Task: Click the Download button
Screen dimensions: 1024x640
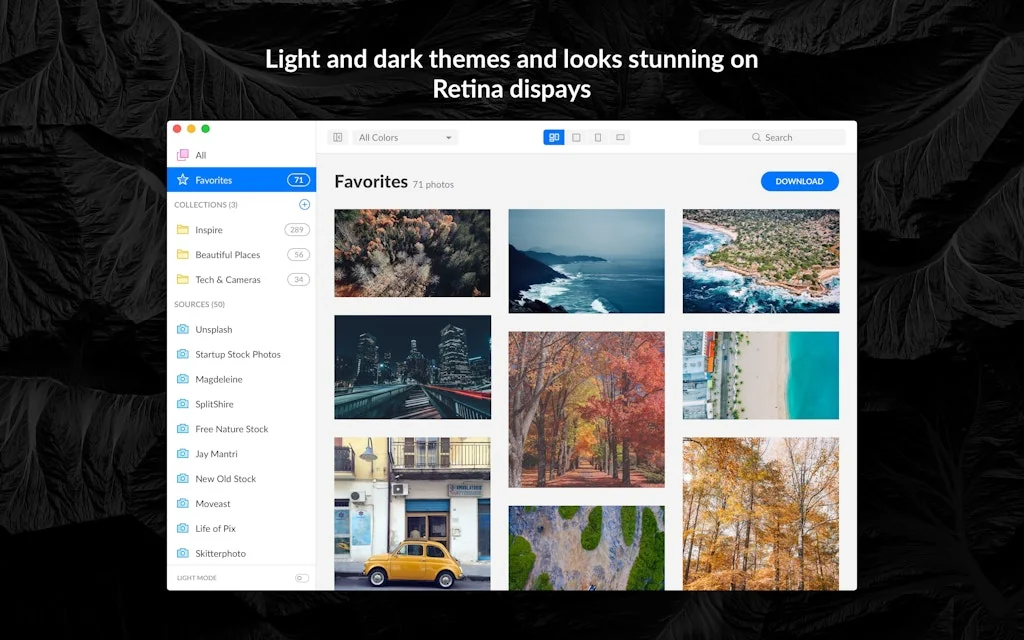Action: (x=799, y=181)
